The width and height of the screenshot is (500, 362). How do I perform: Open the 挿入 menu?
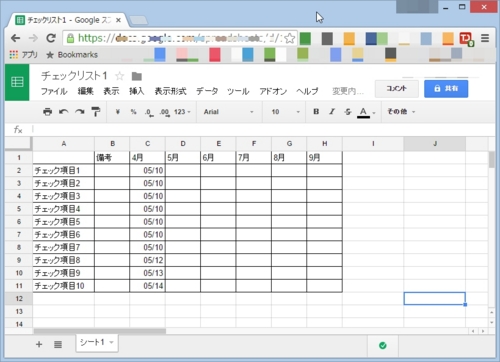click(x=137, y=91)
